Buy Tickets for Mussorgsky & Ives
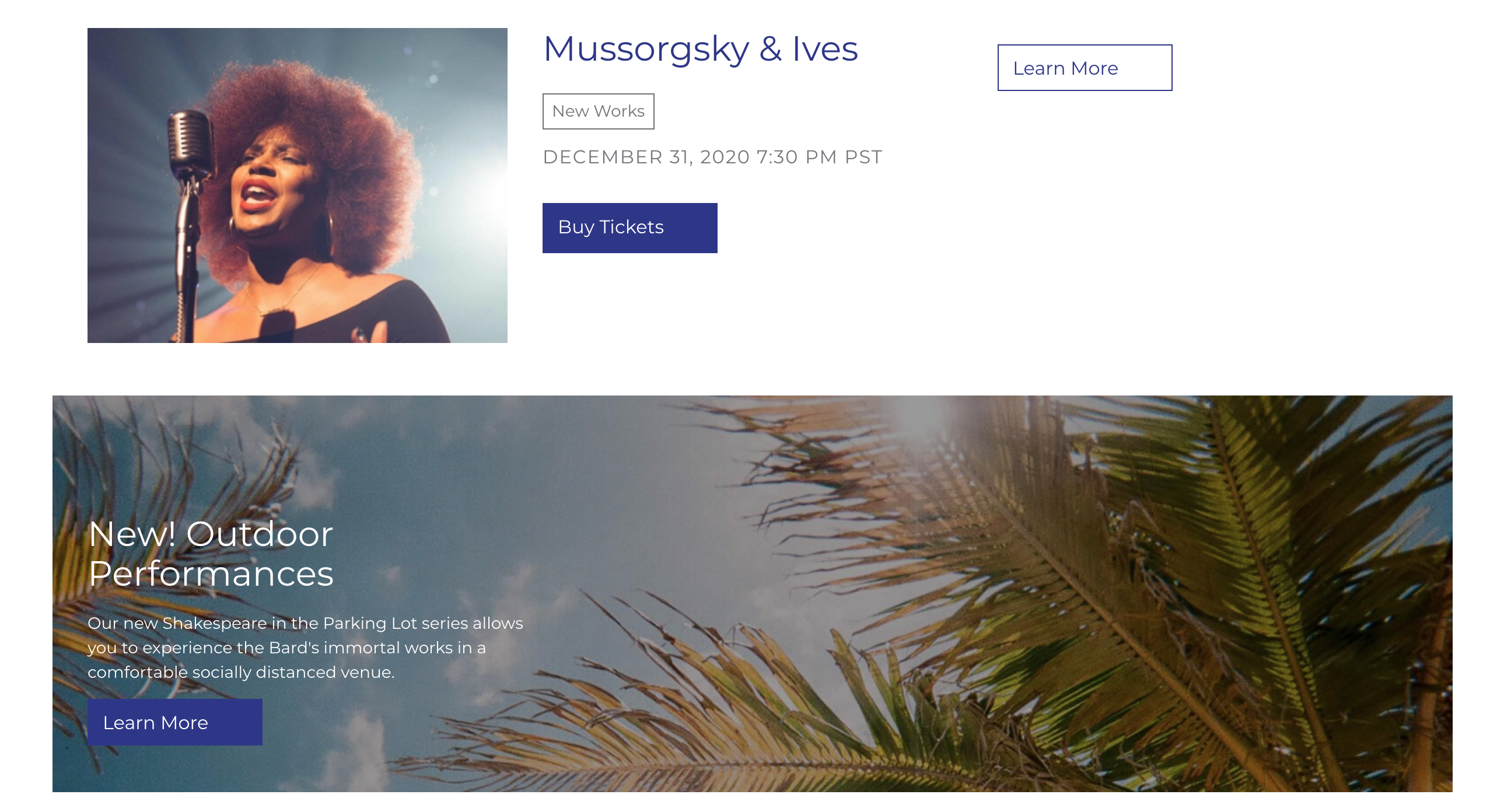 (629, 228)
